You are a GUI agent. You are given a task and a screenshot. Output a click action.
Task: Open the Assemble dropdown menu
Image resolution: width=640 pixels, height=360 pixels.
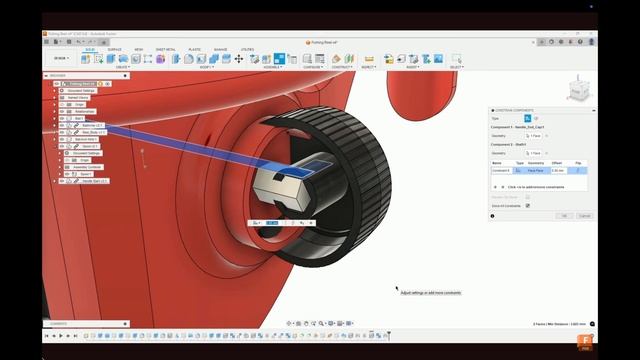coord(273,67)
